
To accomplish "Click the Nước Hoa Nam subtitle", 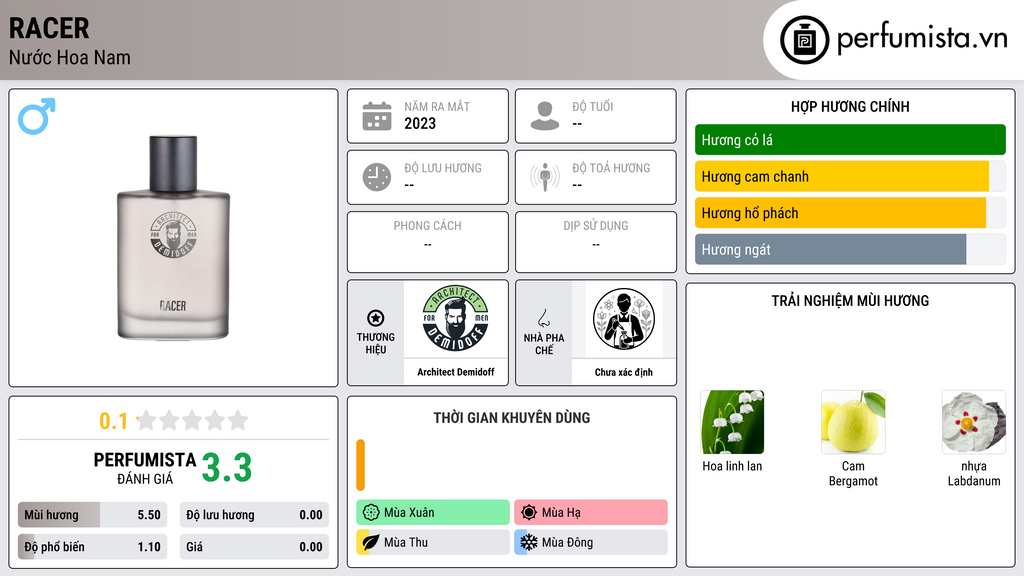I will tap(70, 57).
